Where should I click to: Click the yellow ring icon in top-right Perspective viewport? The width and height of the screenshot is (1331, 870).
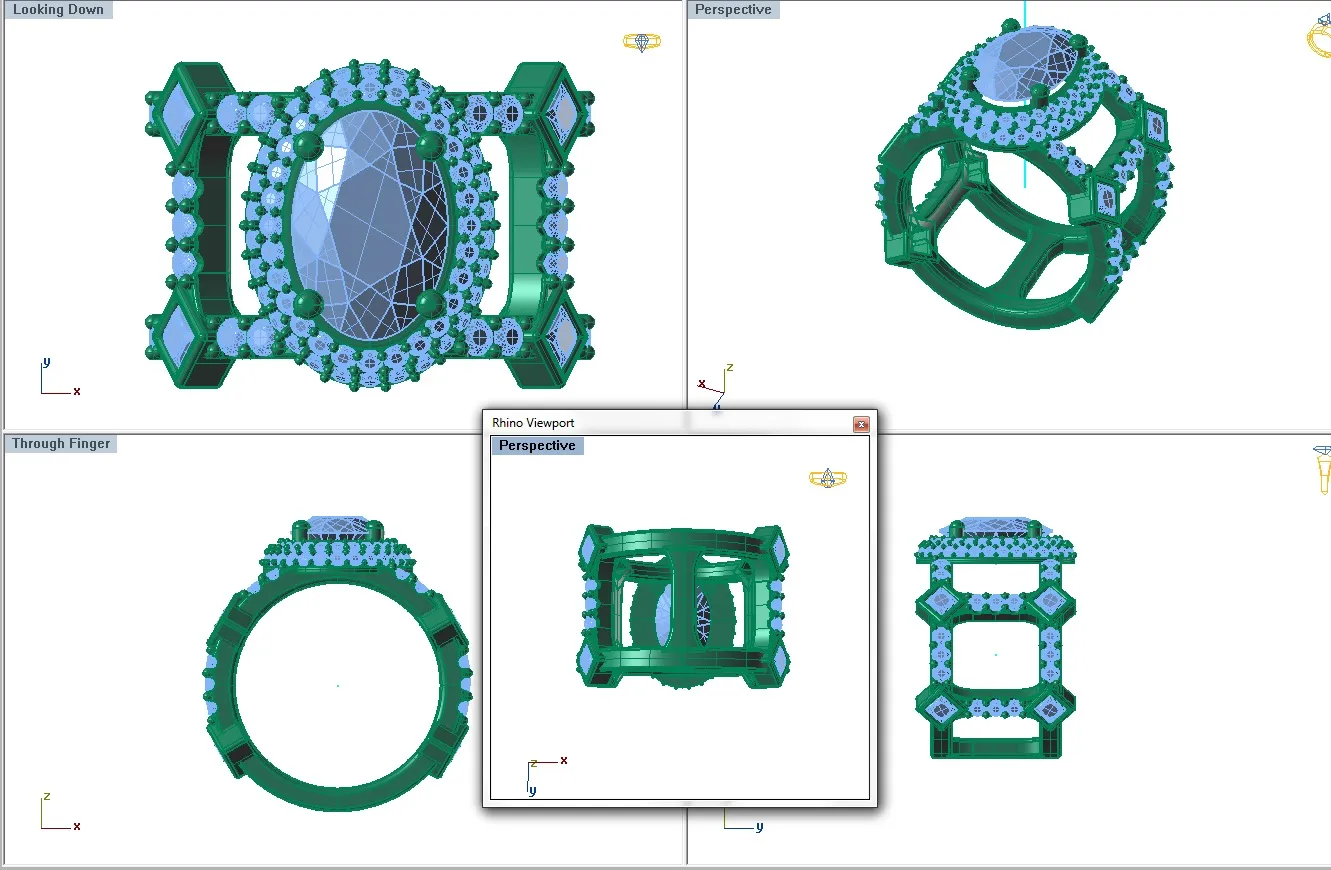pos(1318,39)
